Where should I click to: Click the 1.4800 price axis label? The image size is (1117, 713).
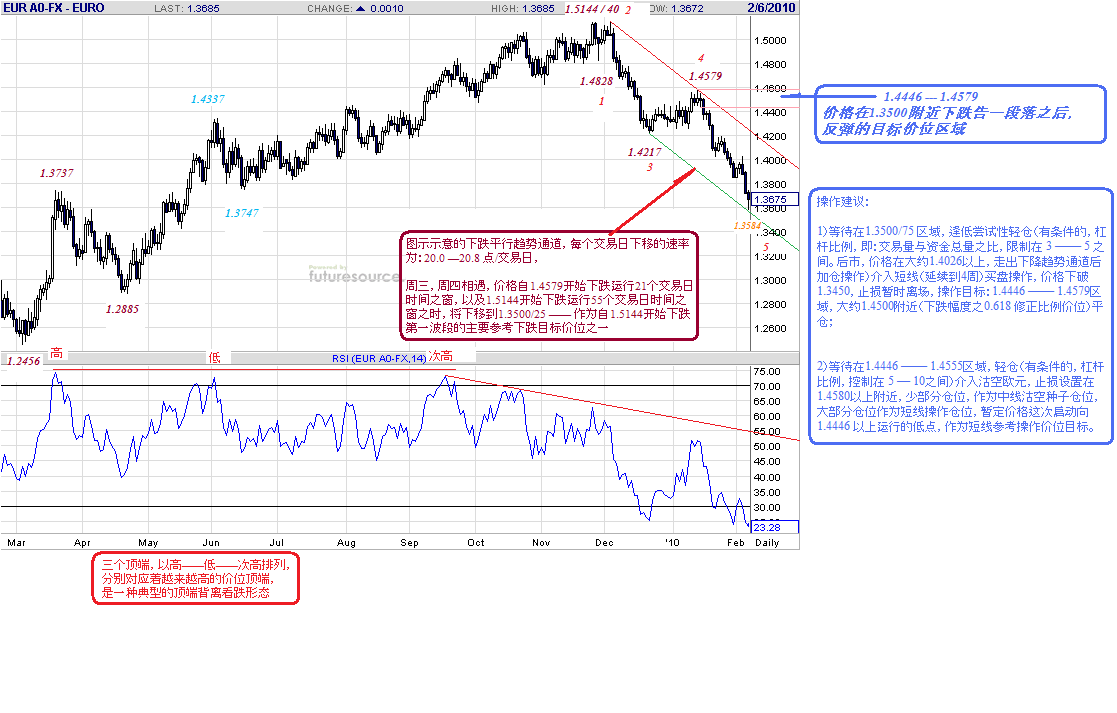tap(770, 65)
